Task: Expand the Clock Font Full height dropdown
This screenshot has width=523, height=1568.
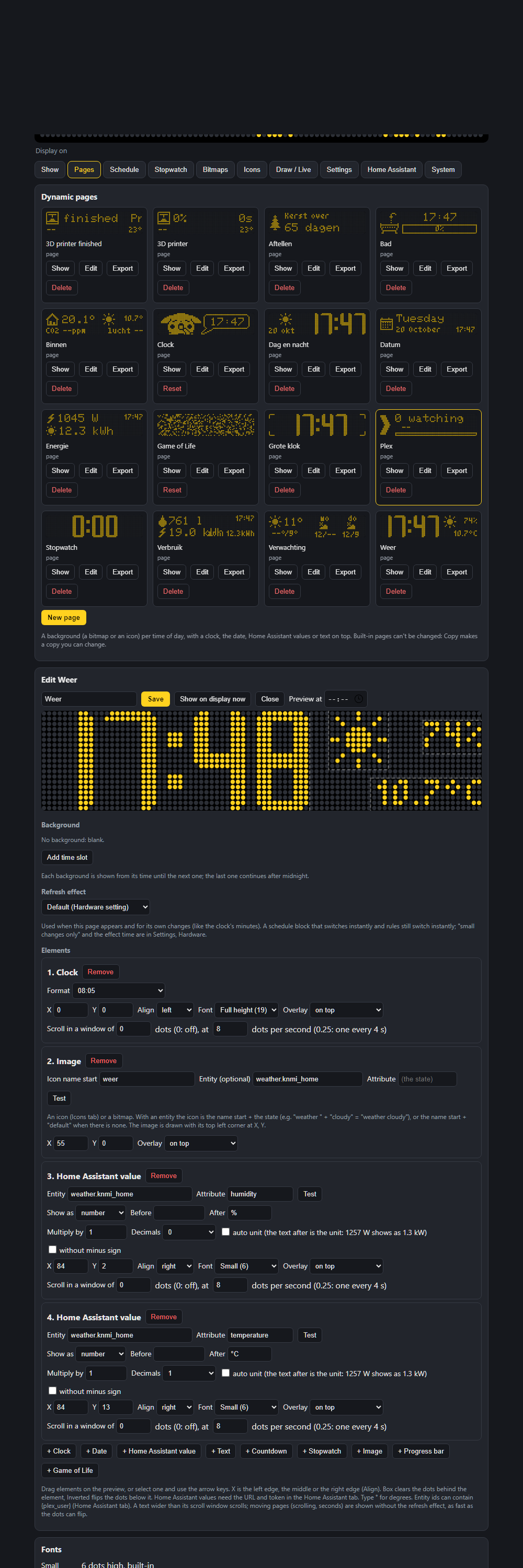Action: [x=246, y=1010]
